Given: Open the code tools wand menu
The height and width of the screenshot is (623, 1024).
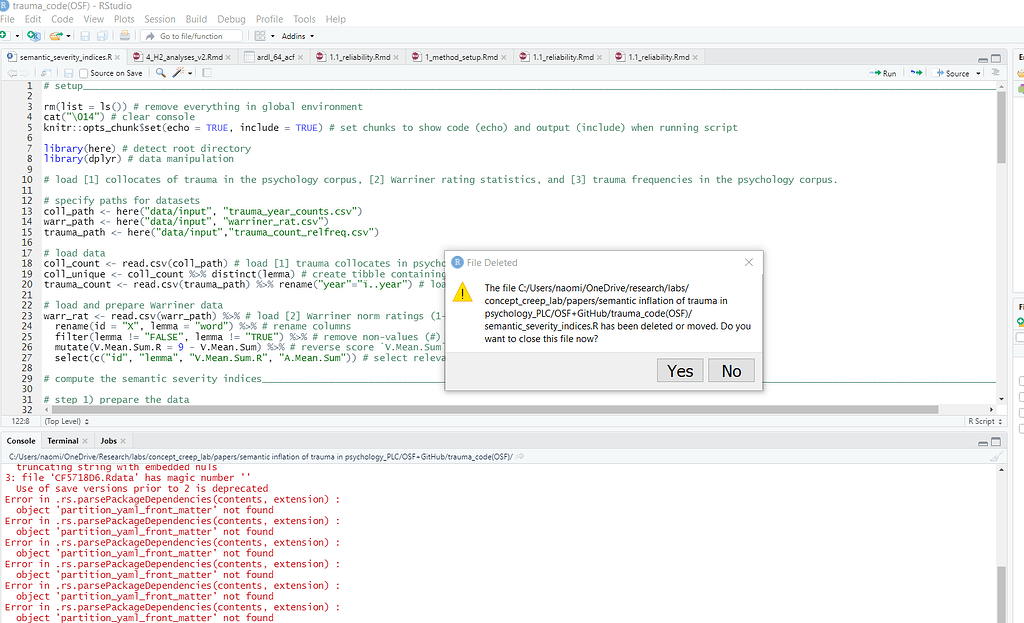Looking at the screenshot, I should (x=179, y=72).
